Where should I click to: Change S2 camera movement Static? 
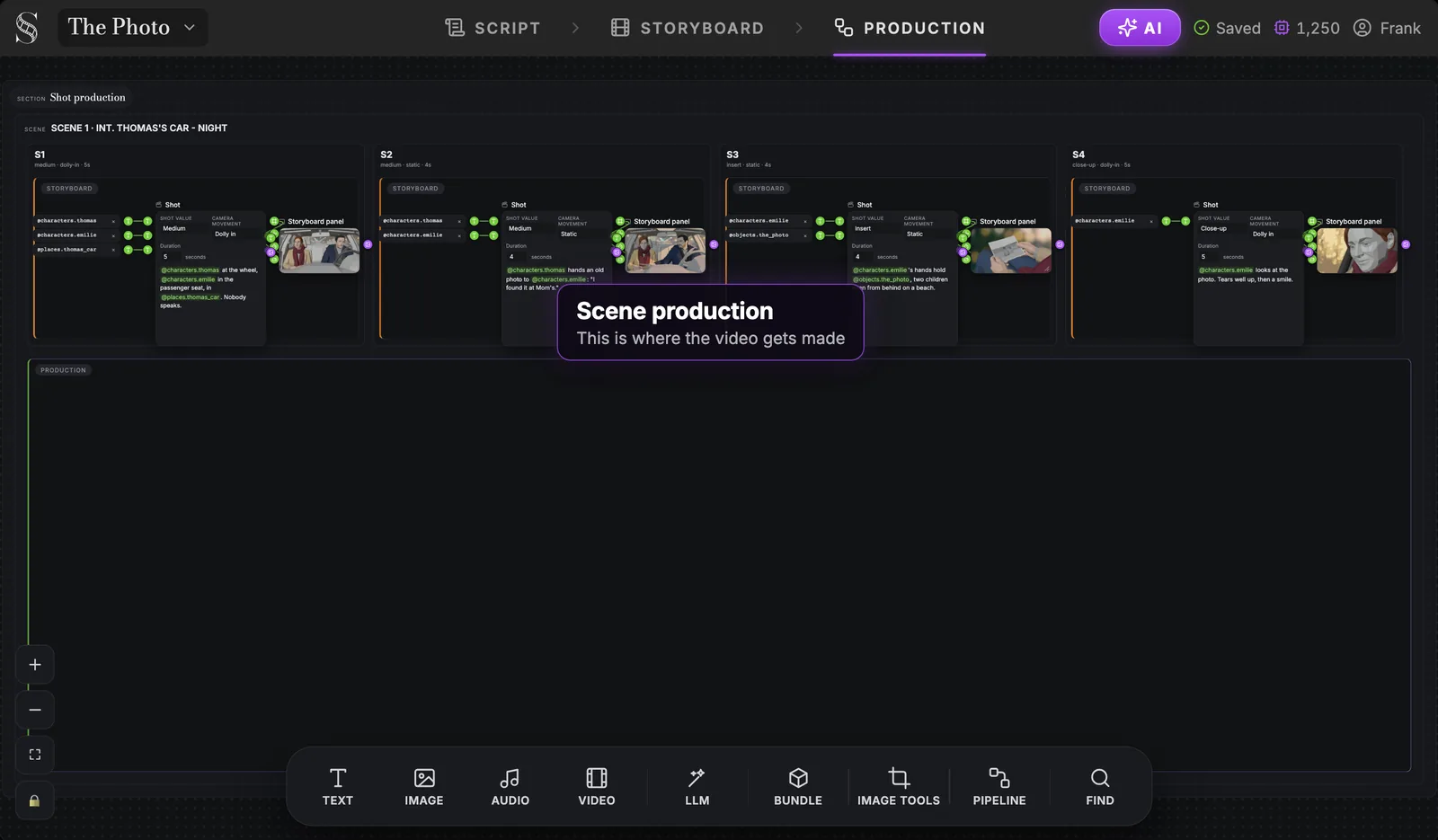(581, 234)
